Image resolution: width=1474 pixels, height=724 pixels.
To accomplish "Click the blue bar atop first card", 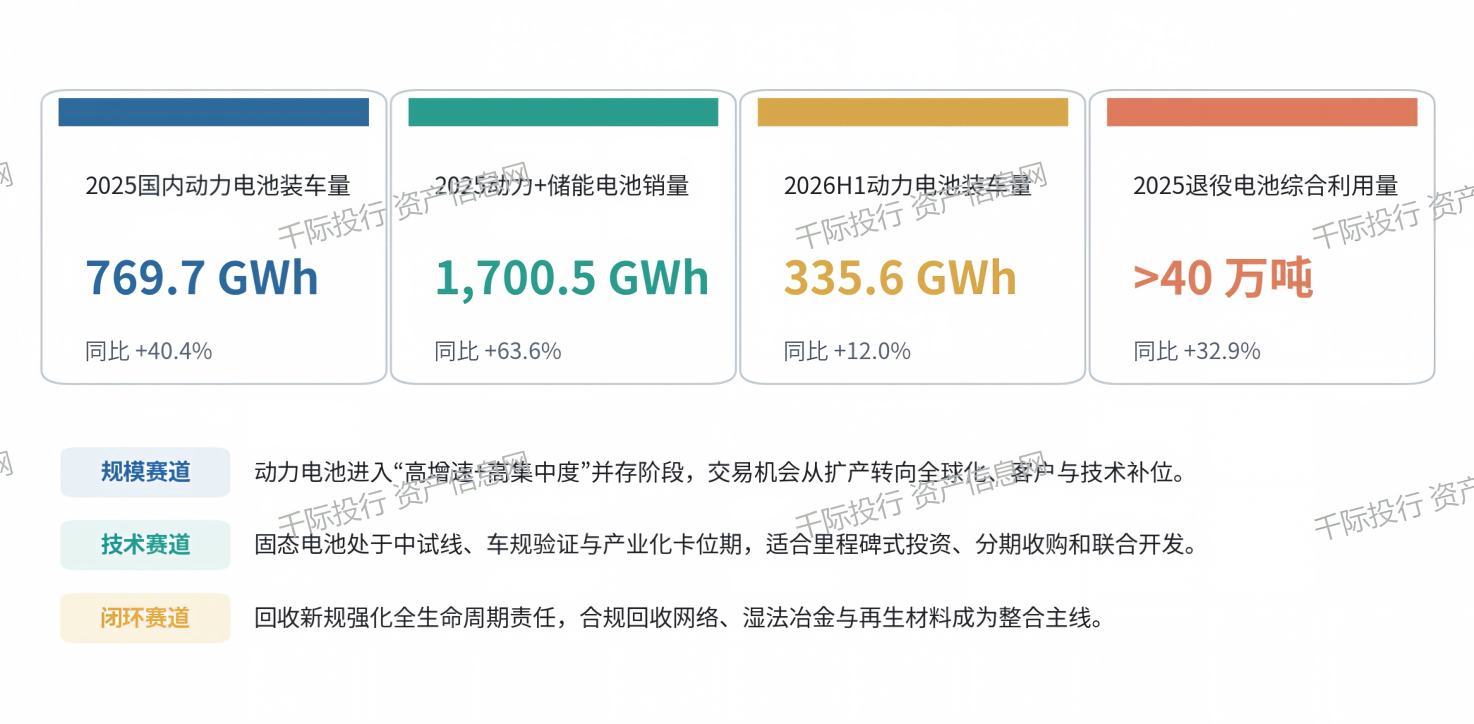I will pyautogui.click(x=214, y=112).
